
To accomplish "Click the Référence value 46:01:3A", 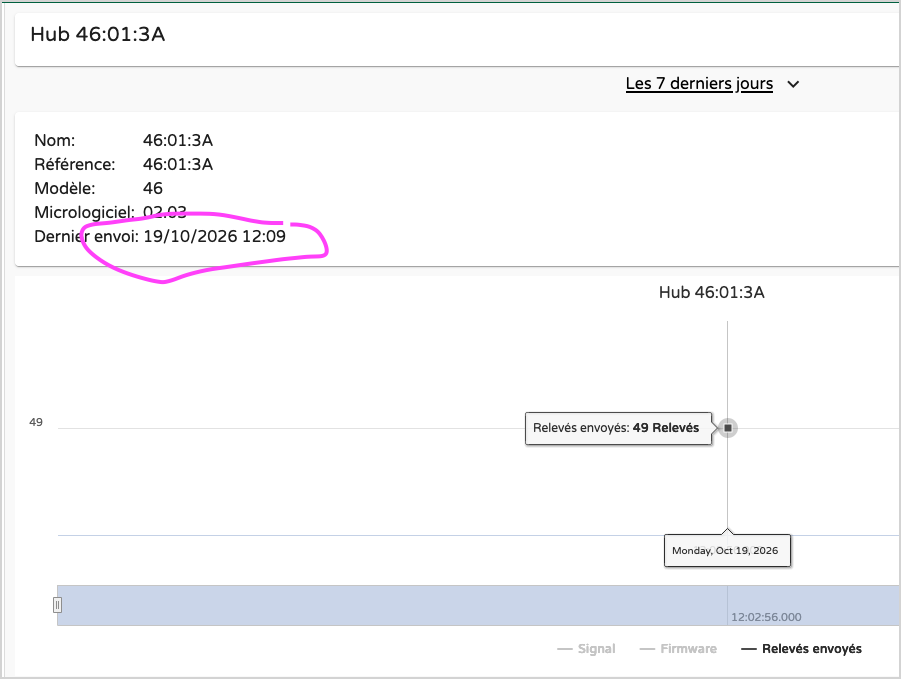I will point(178,164).
